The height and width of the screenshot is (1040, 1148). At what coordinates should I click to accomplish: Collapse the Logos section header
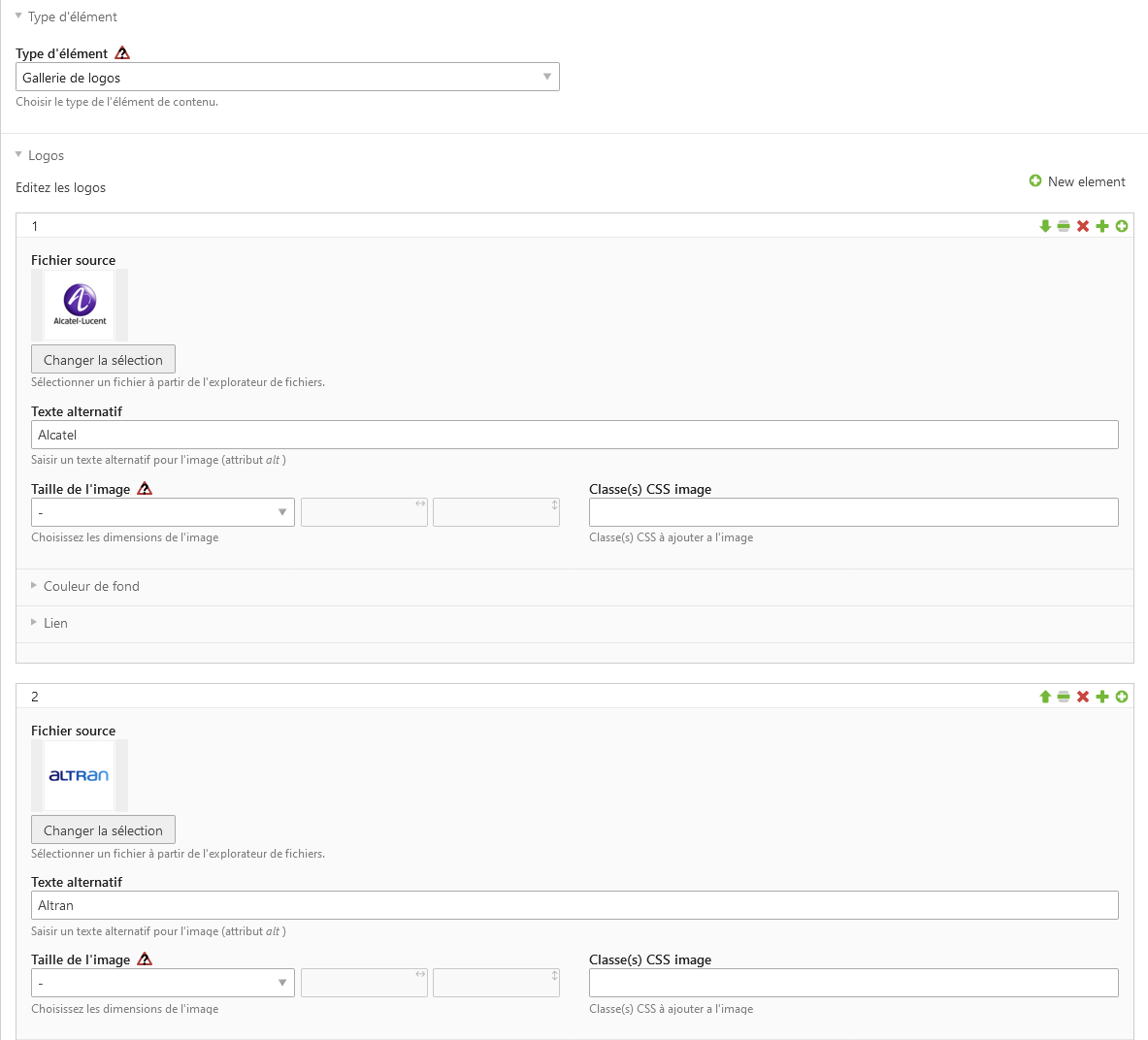click(40, 155)
